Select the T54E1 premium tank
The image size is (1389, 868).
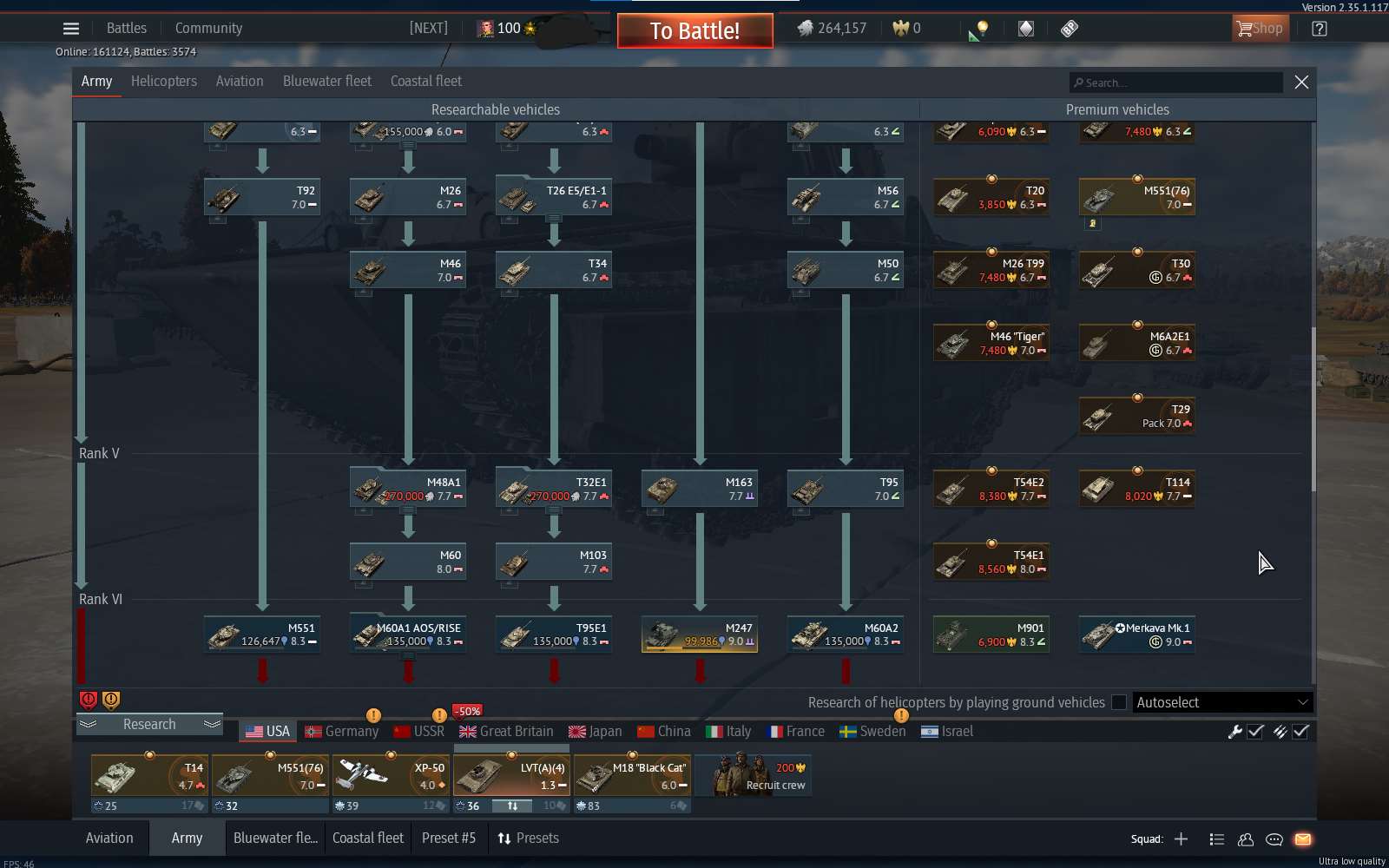(x=991, y=562)
